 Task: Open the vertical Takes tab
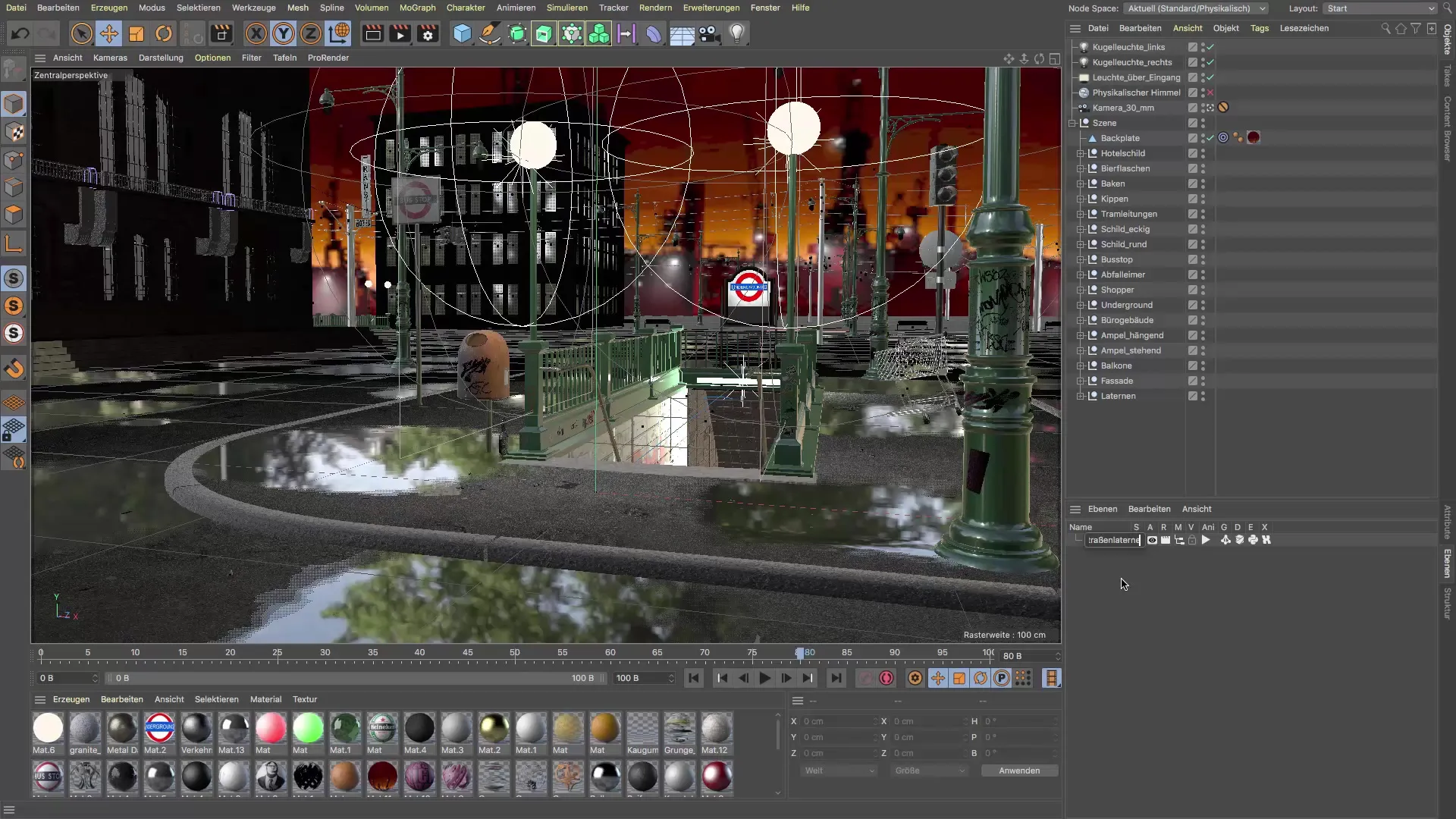(1447, 75)
